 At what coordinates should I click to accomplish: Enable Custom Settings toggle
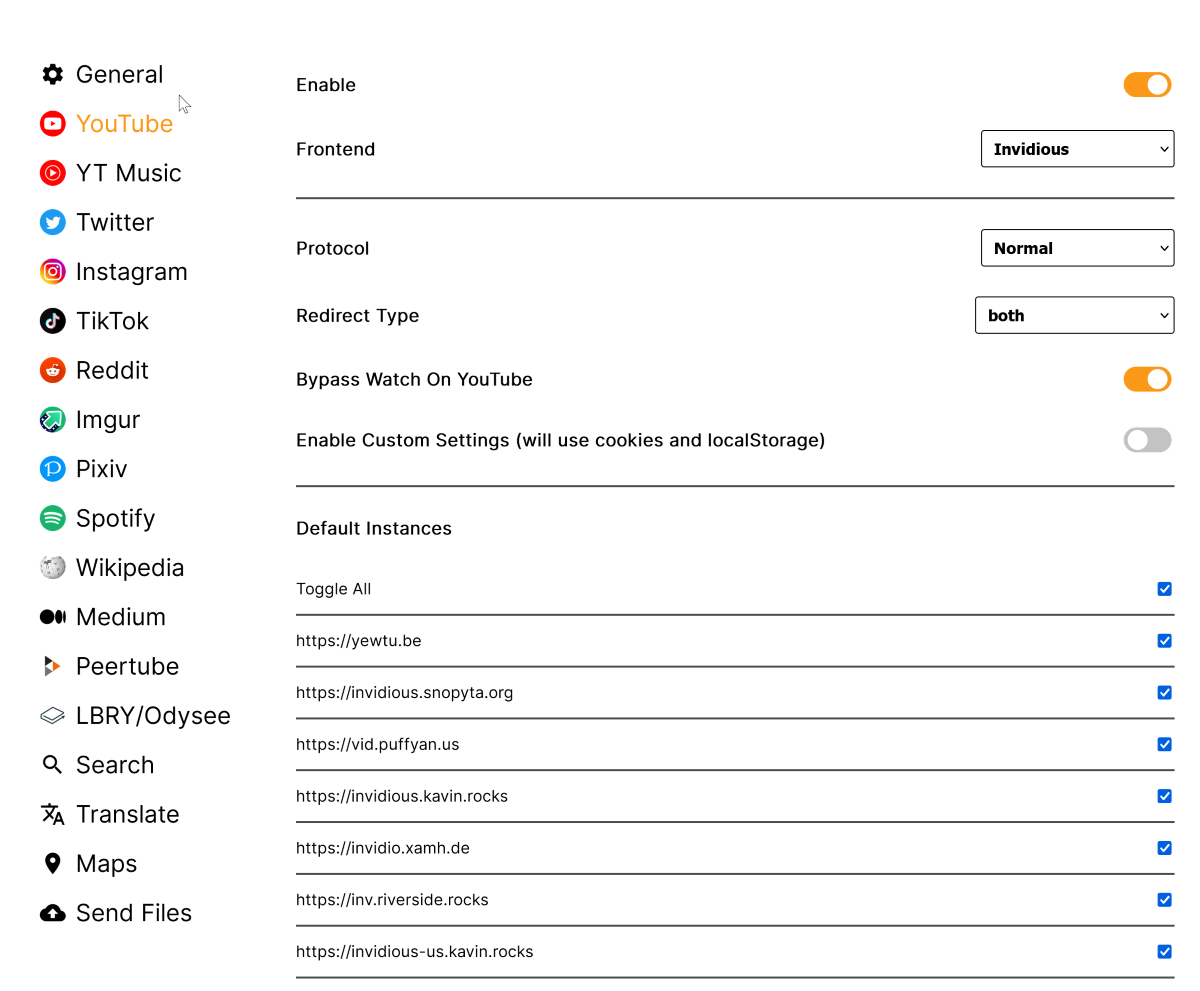tap(1147, 440)
